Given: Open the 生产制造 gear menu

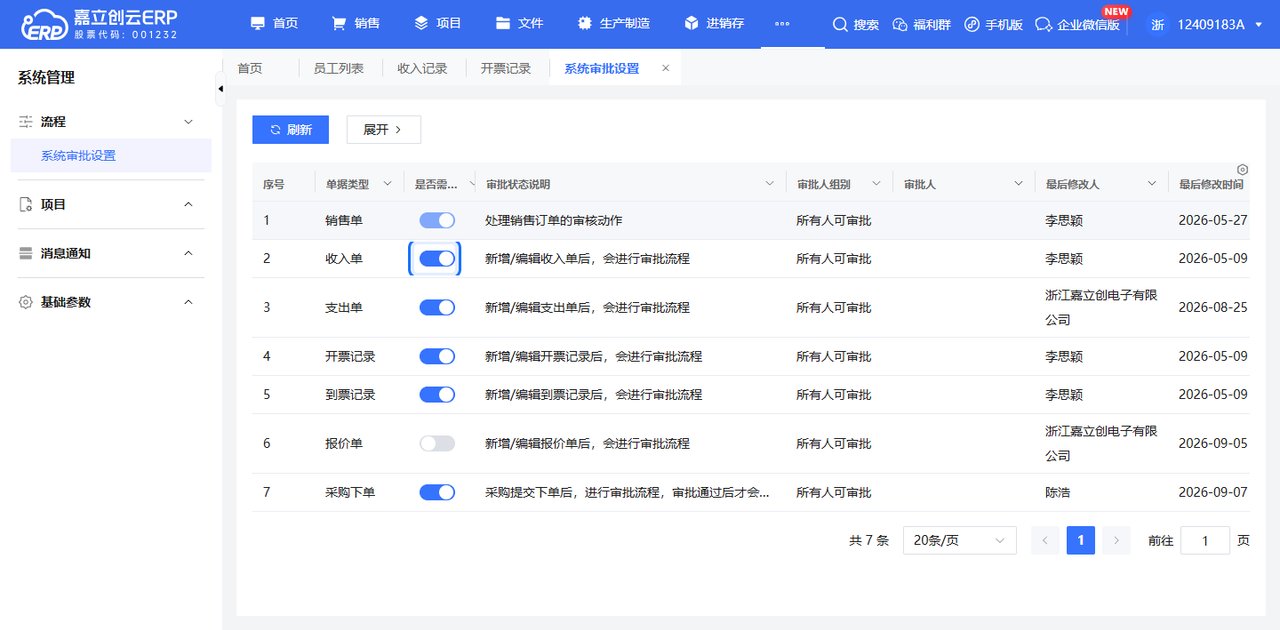Looking at the screenshot, I should coord(584,23).
